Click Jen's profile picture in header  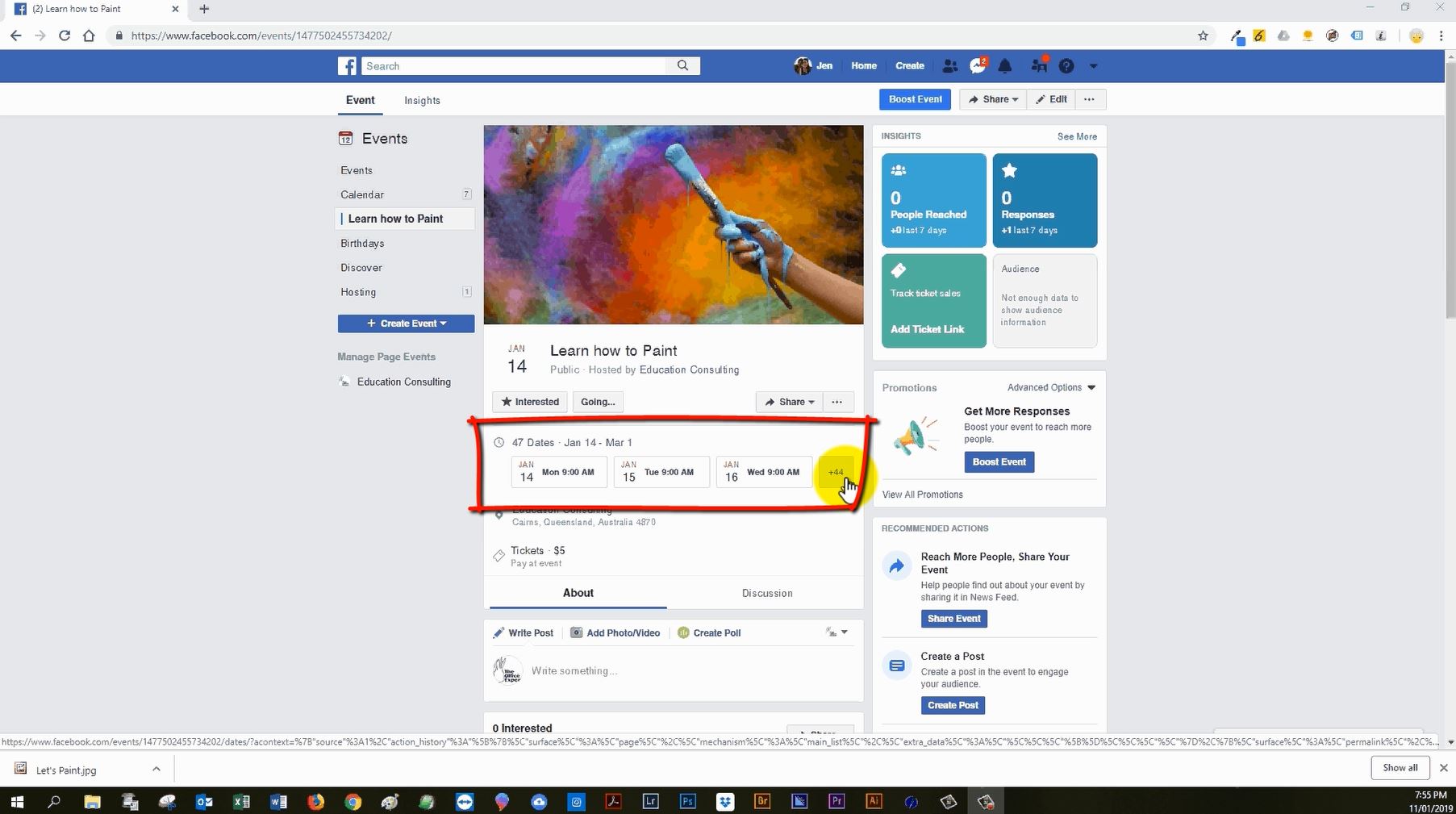pos(802,66)
